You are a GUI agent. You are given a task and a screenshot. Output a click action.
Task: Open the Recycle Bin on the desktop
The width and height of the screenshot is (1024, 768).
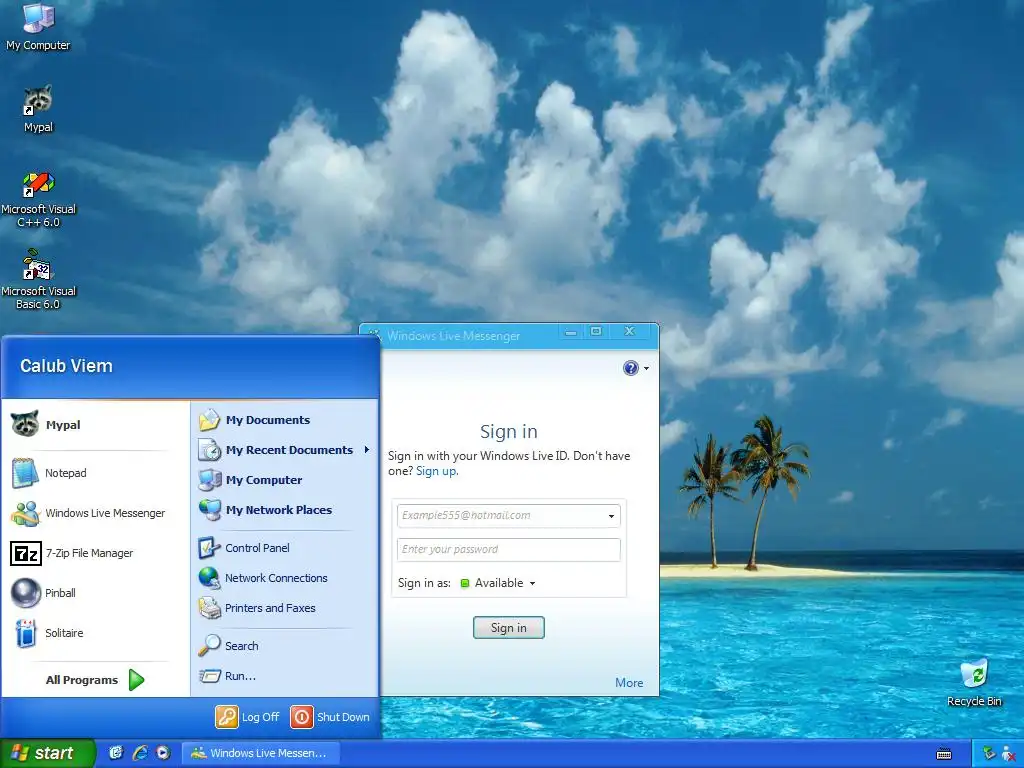click(974, 682)
